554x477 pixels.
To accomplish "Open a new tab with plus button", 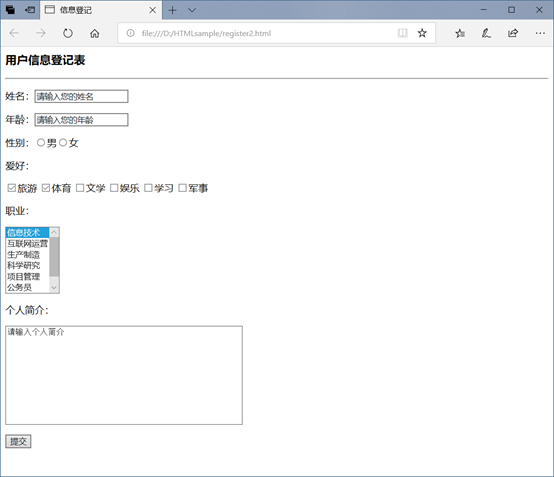I will [x=172, y=10].
